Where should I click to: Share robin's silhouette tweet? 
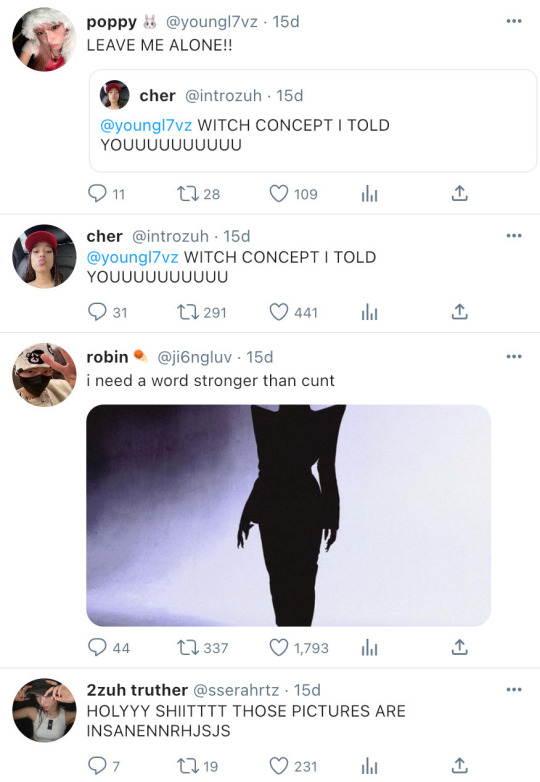point(459,647)
